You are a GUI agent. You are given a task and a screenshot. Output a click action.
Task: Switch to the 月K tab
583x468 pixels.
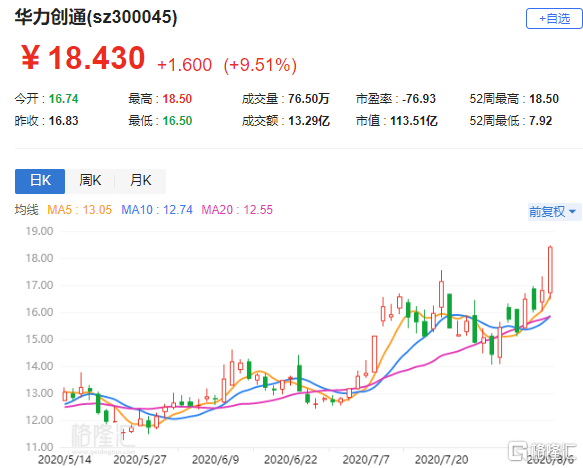[x=141, y=181]
